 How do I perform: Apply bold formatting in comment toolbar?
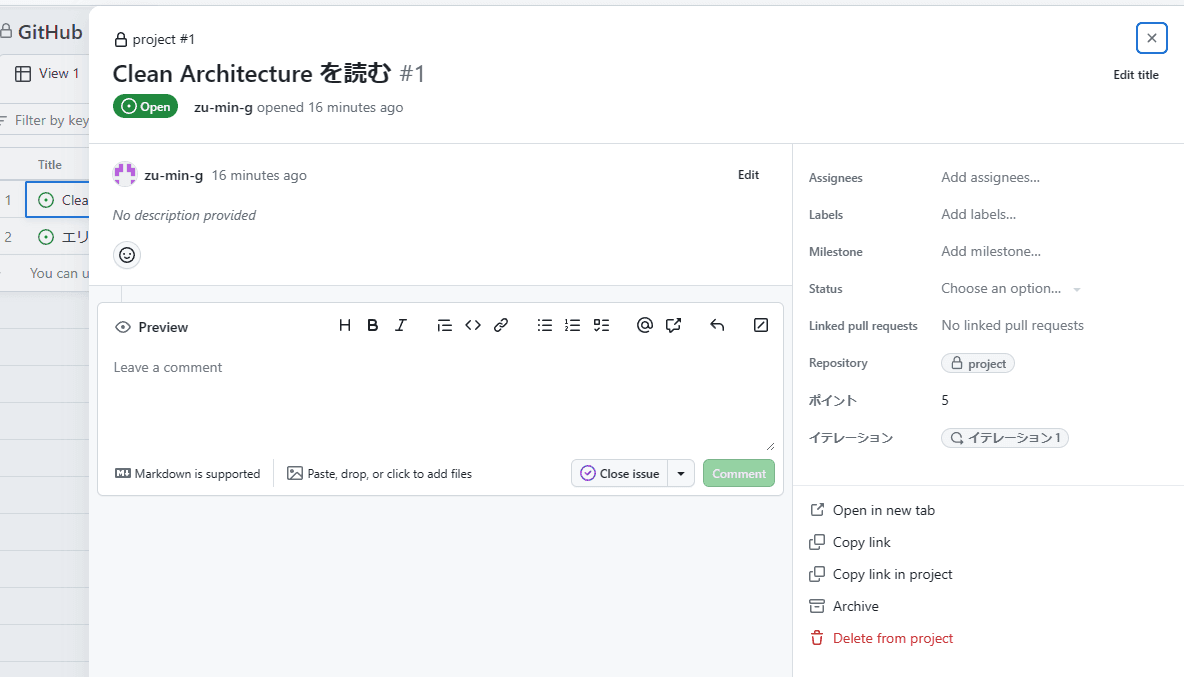click(x=373, y=325)
